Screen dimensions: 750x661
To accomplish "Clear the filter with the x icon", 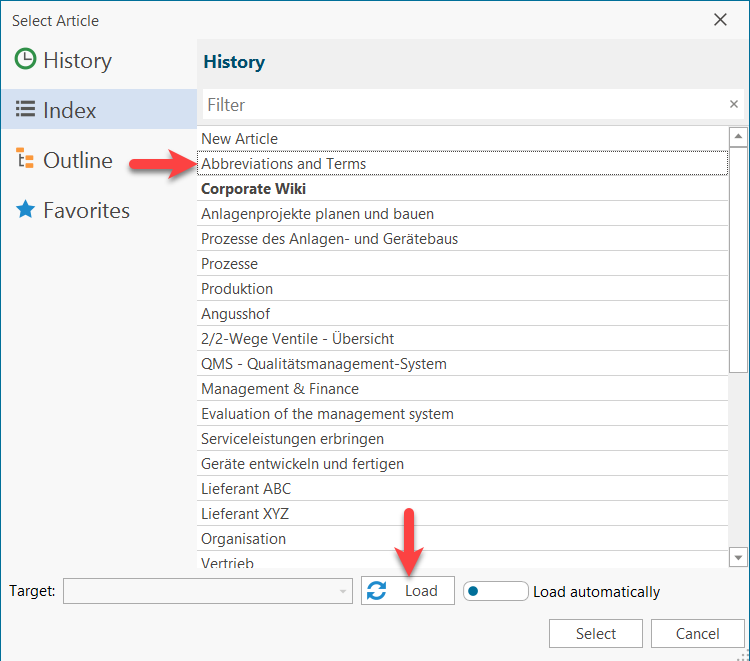I will 733,104.
